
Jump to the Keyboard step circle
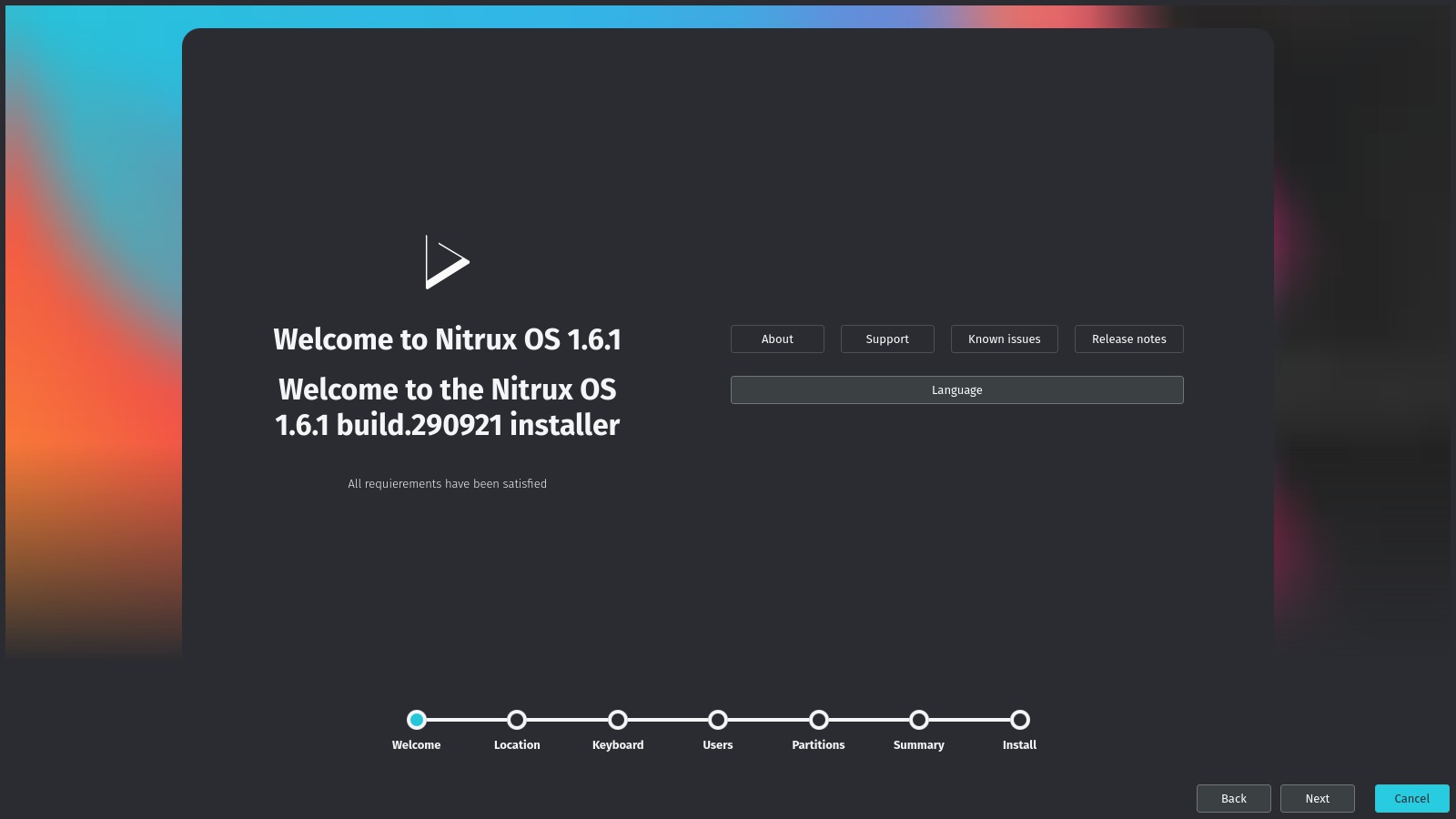click(x=618, y=720)
